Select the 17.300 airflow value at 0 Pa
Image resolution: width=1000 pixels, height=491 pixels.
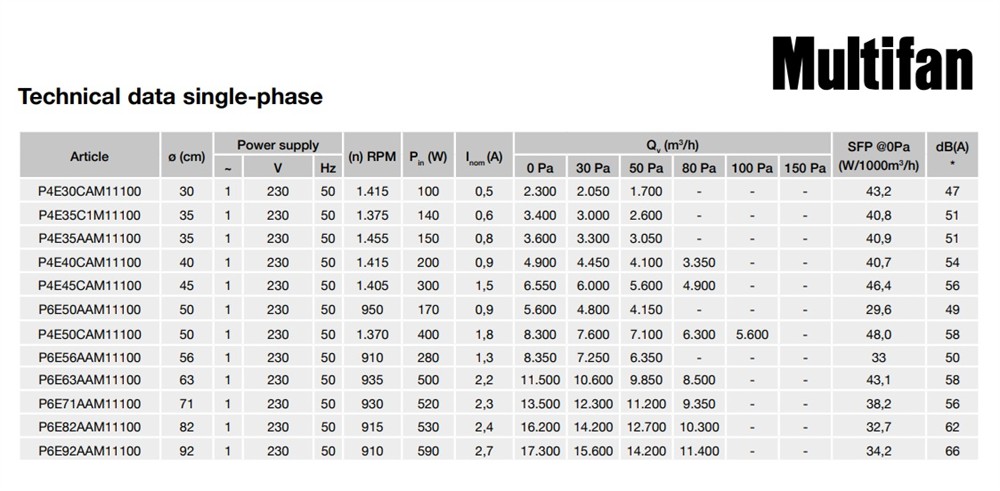point(540,452)
